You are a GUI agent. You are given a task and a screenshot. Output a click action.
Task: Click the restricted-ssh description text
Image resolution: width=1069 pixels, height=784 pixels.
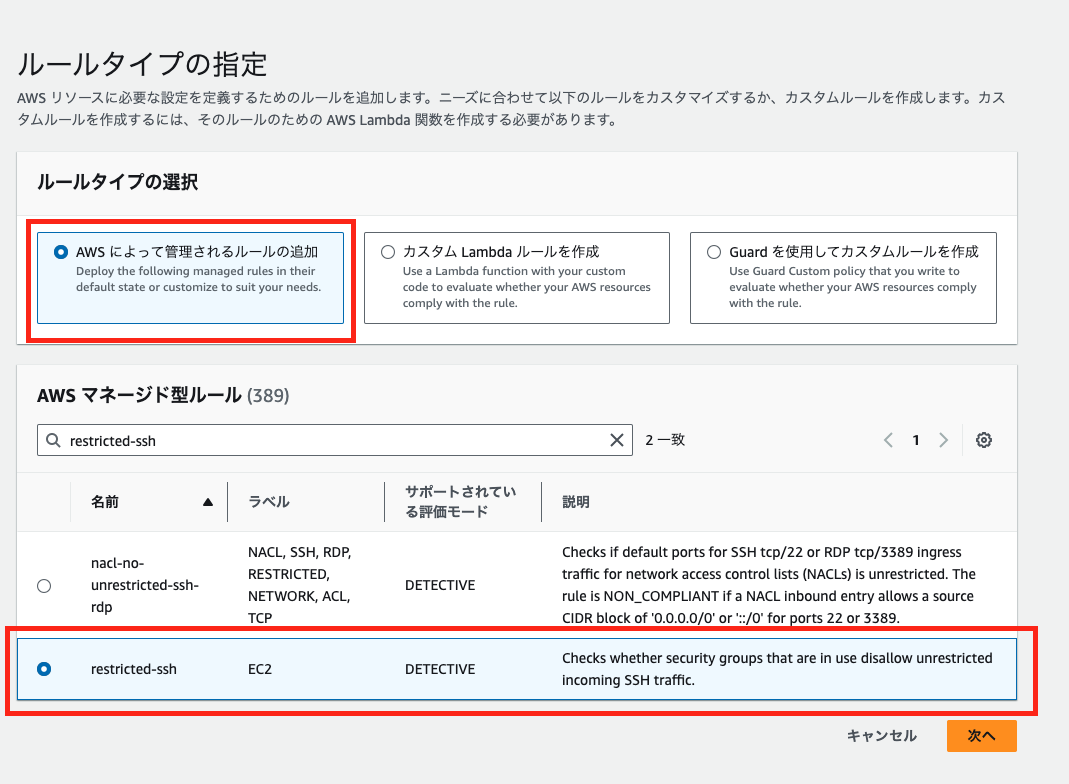click(x=777, y=669)
